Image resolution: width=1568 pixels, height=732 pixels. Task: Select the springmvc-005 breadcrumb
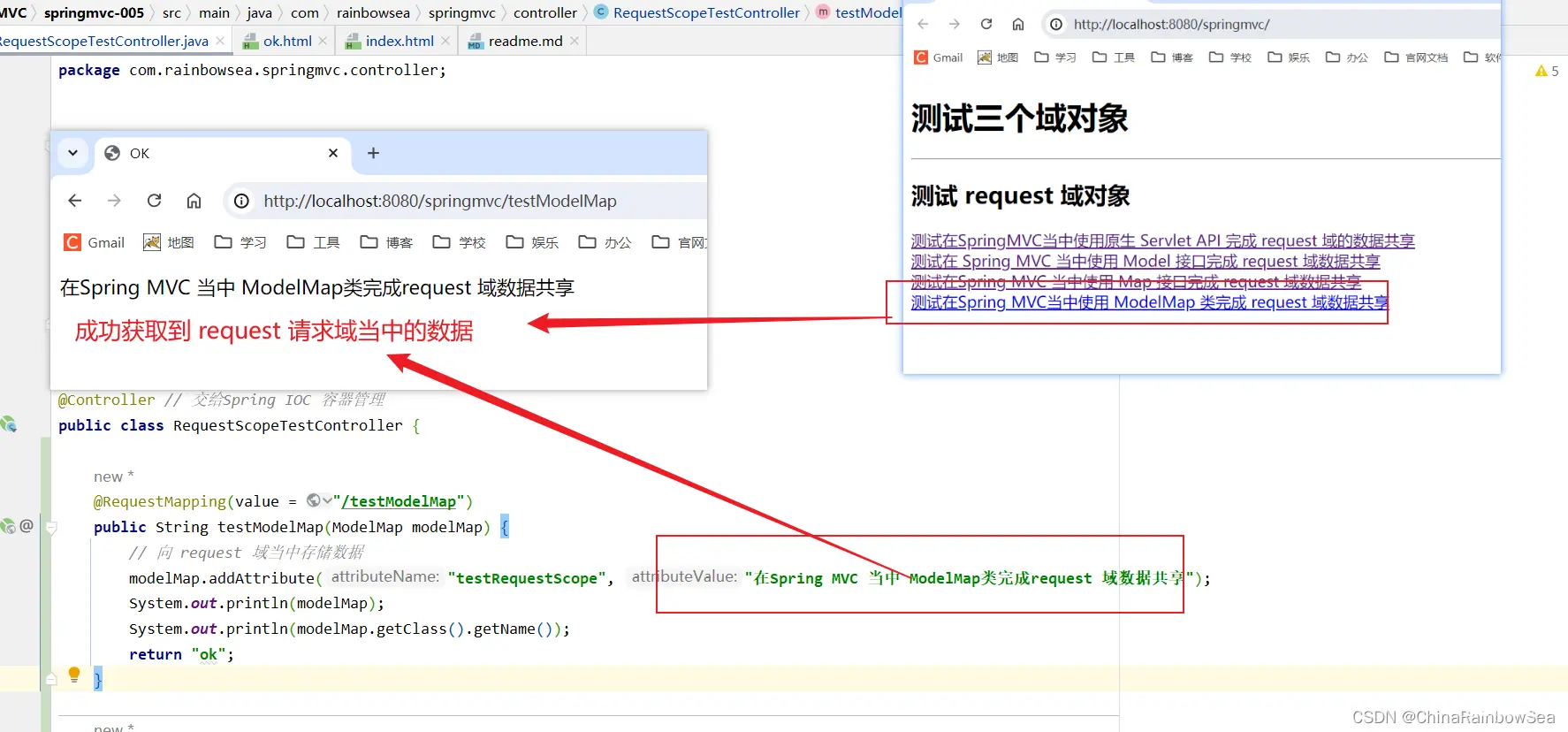tap(94, 12)
